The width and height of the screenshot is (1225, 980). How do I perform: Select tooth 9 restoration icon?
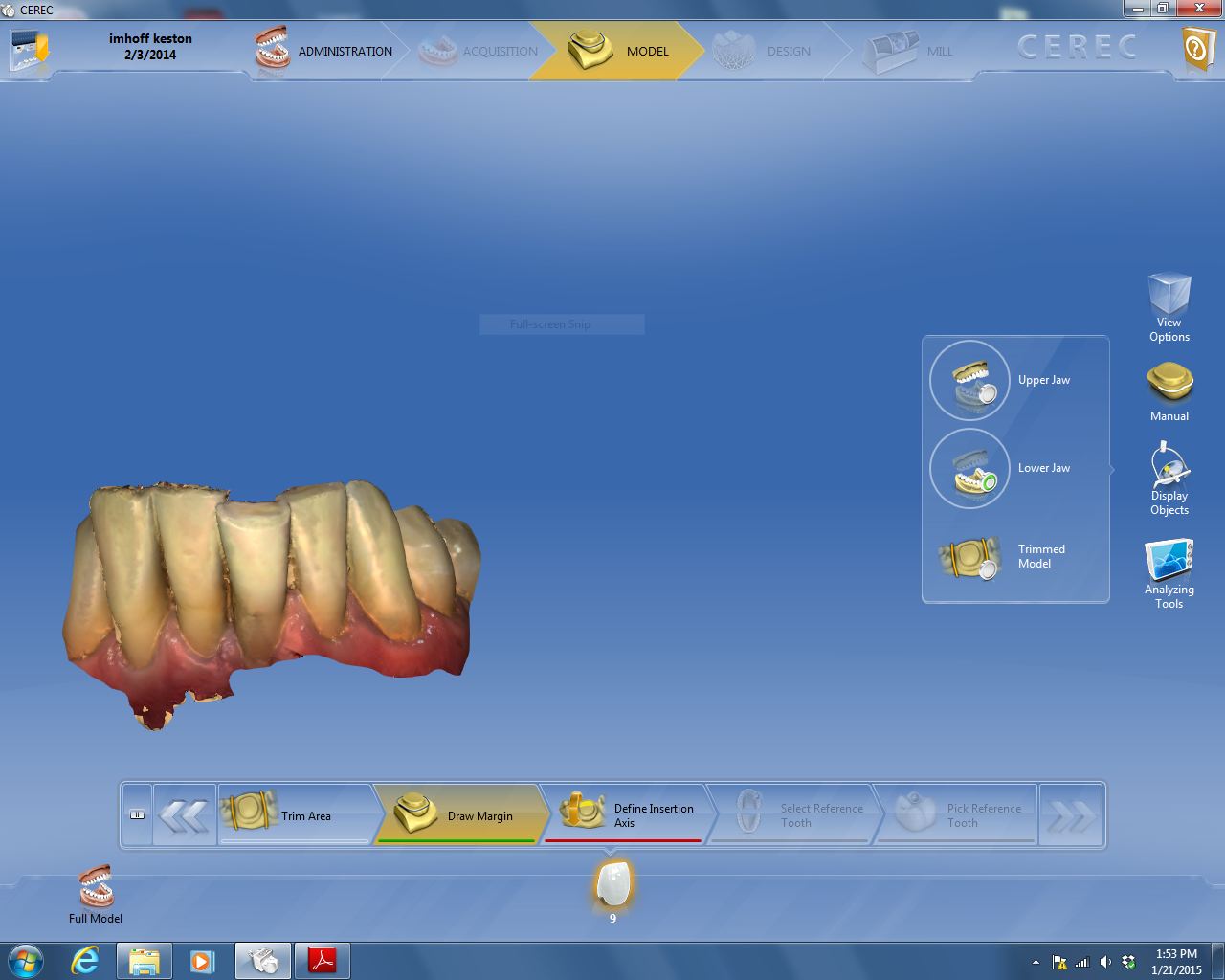pyautogui.click(x=612, y=883)
